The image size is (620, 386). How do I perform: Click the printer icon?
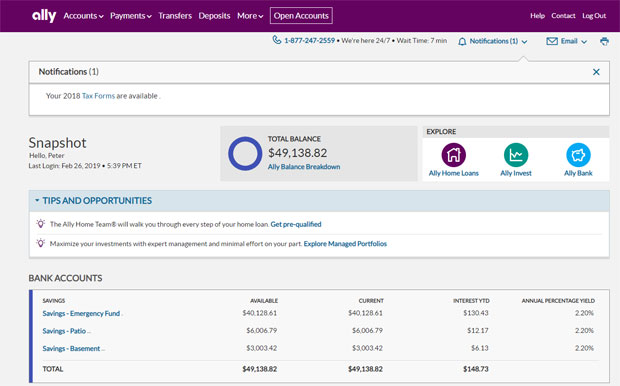click(604, 41)
